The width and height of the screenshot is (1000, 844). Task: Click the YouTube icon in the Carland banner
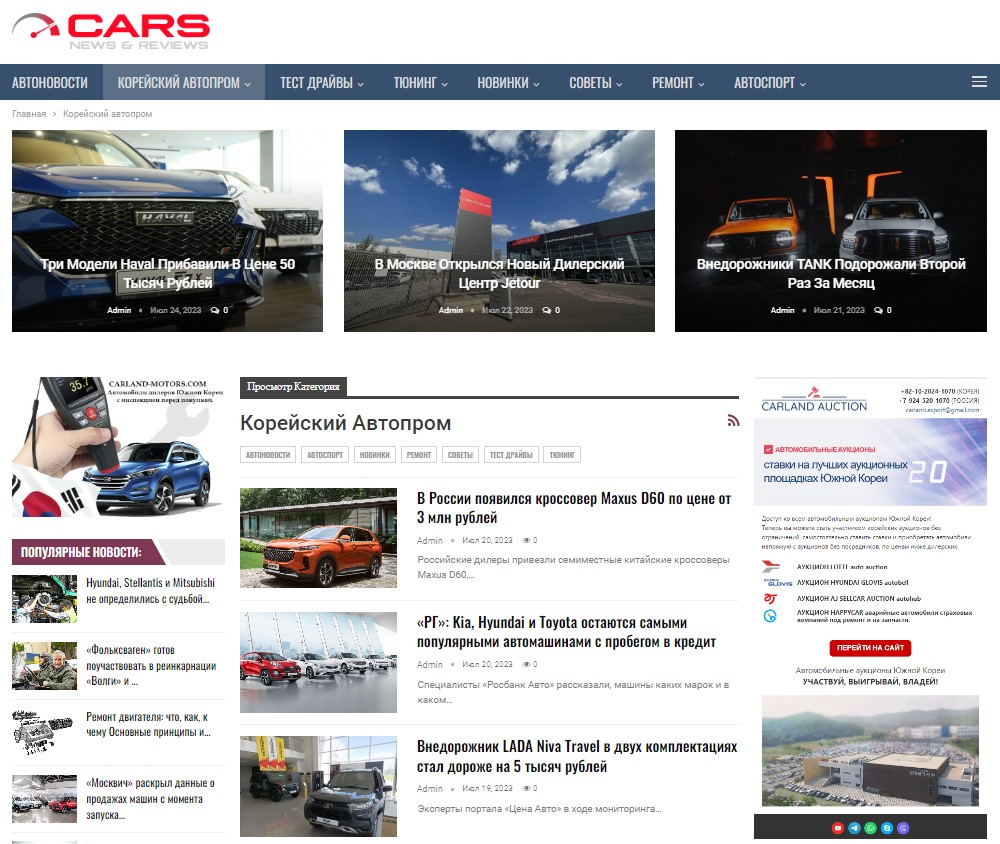pyautogui.click(x=838, y=828)
